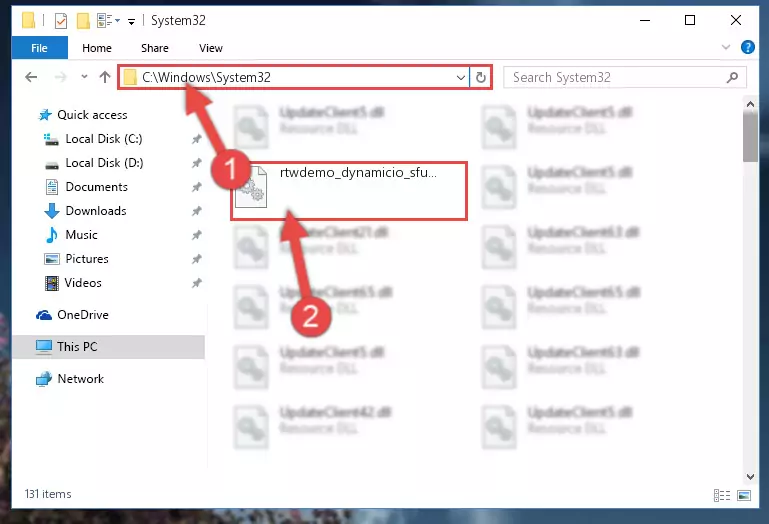Click the vertical scrollbar thumb
Viewport: 769px width, 524px height.
point(750,137)
